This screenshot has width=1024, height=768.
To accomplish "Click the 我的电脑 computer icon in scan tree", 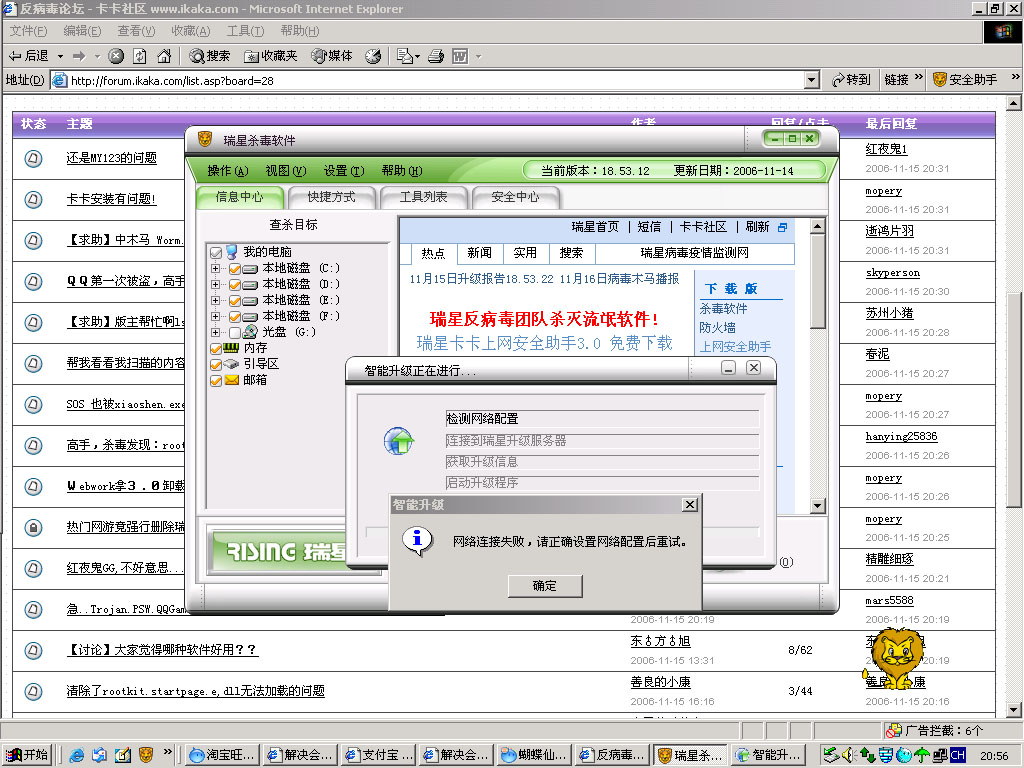I will 231,251.
